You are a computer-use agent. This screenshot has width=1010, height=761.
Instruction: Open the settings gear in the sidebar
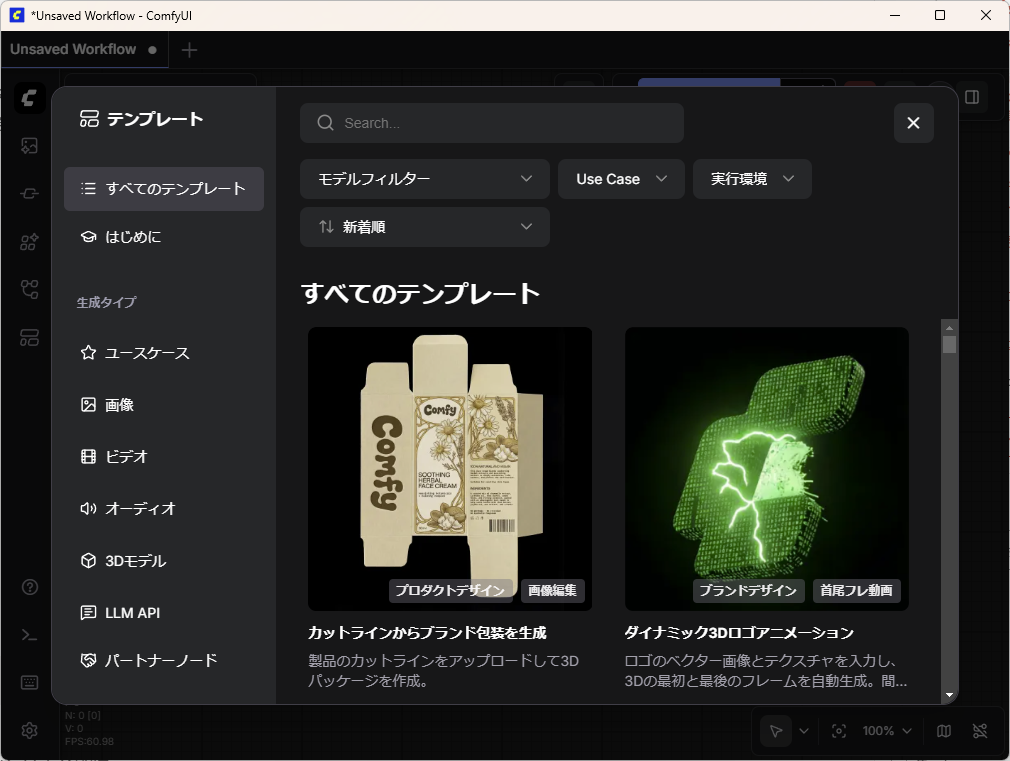(29, 730)
